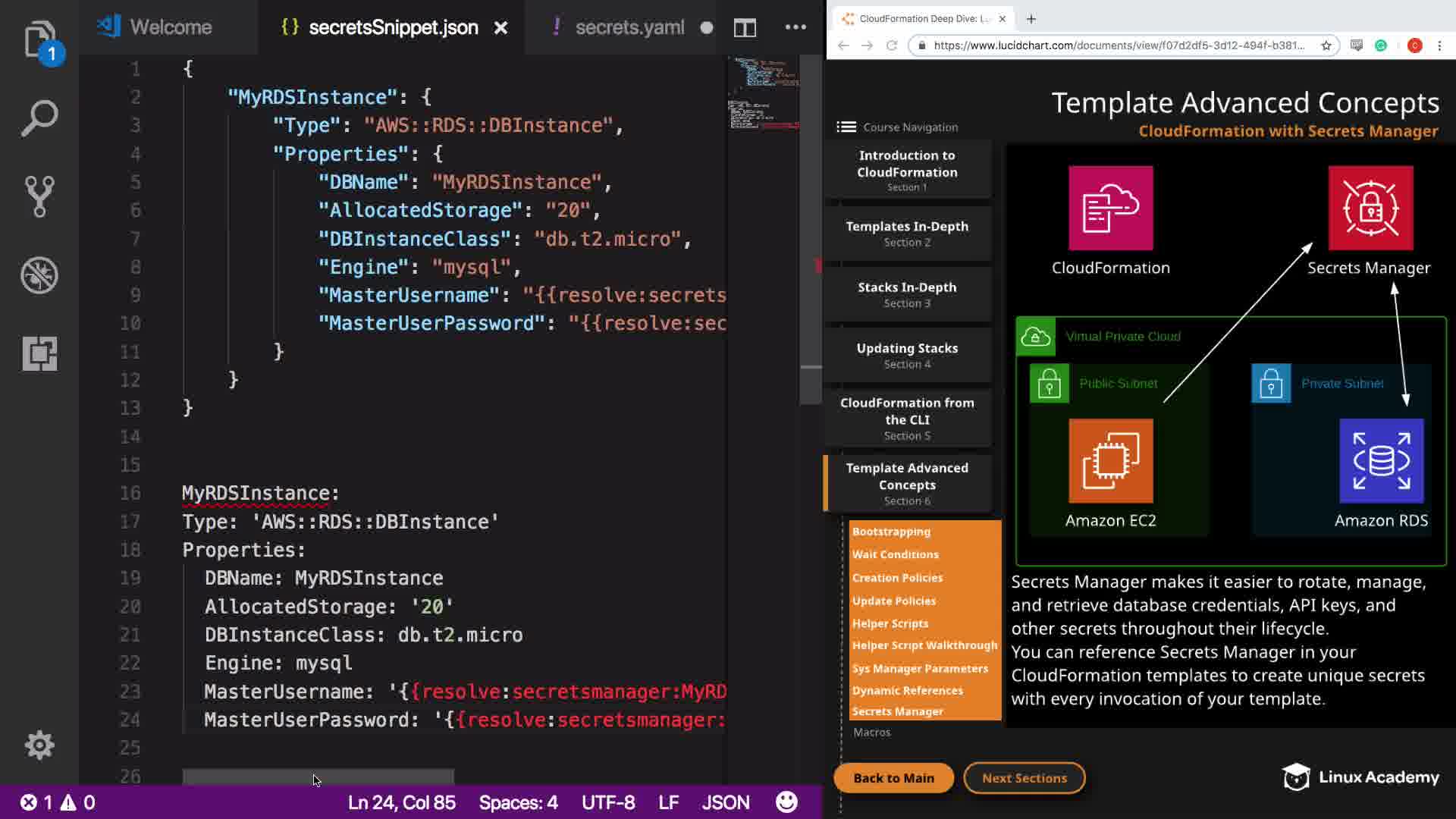1456x819 pixels.
Task: Switch to the Welcome tab
Action: (x=170, y=27)
